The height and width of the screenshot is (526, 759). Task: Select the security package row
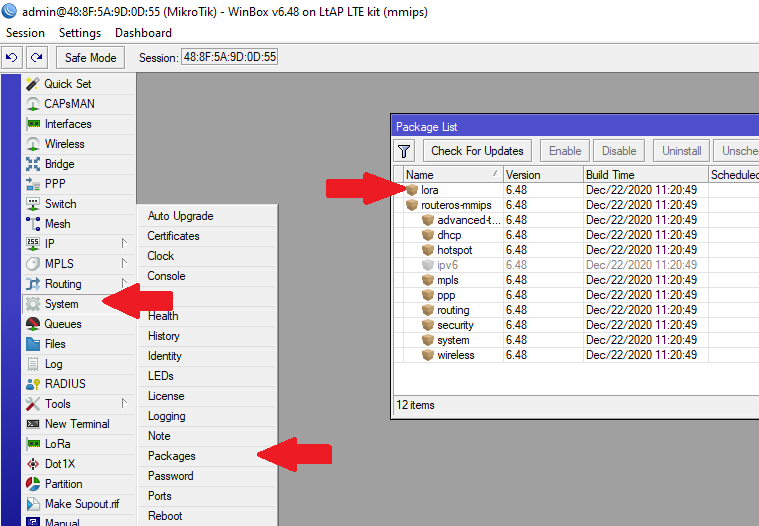point(576,325)
